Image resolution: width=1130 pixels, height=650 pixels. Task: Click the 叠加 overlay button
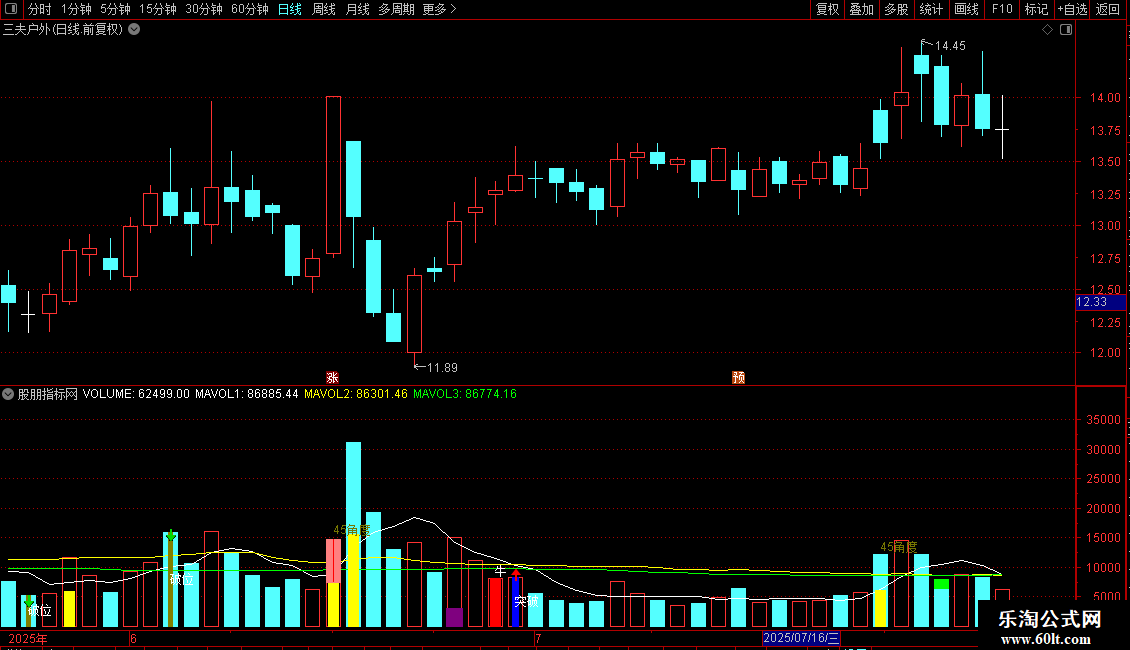pyautogui.click(x=861, y=9)
